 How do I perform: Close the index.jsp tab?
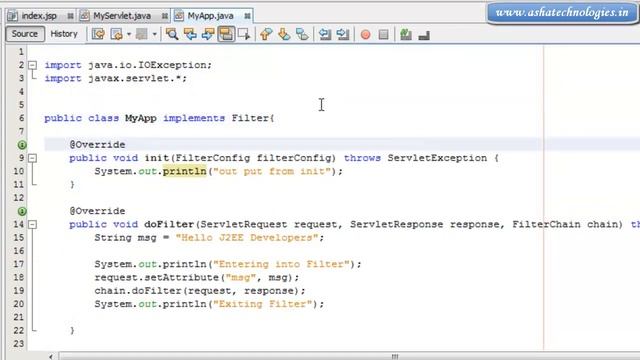(x=70, y=16)
